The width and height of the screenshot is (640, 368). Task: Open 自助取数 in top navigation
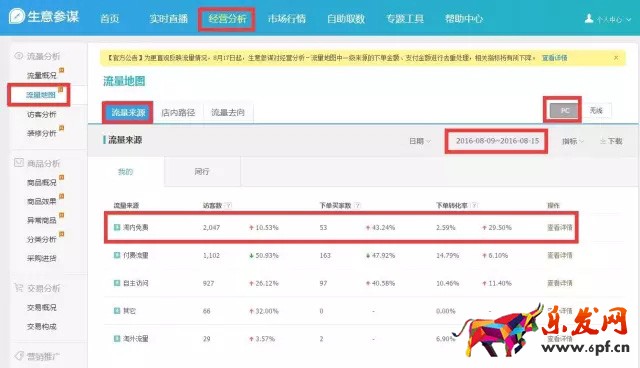pyautogui.click(x=346, y=19)
